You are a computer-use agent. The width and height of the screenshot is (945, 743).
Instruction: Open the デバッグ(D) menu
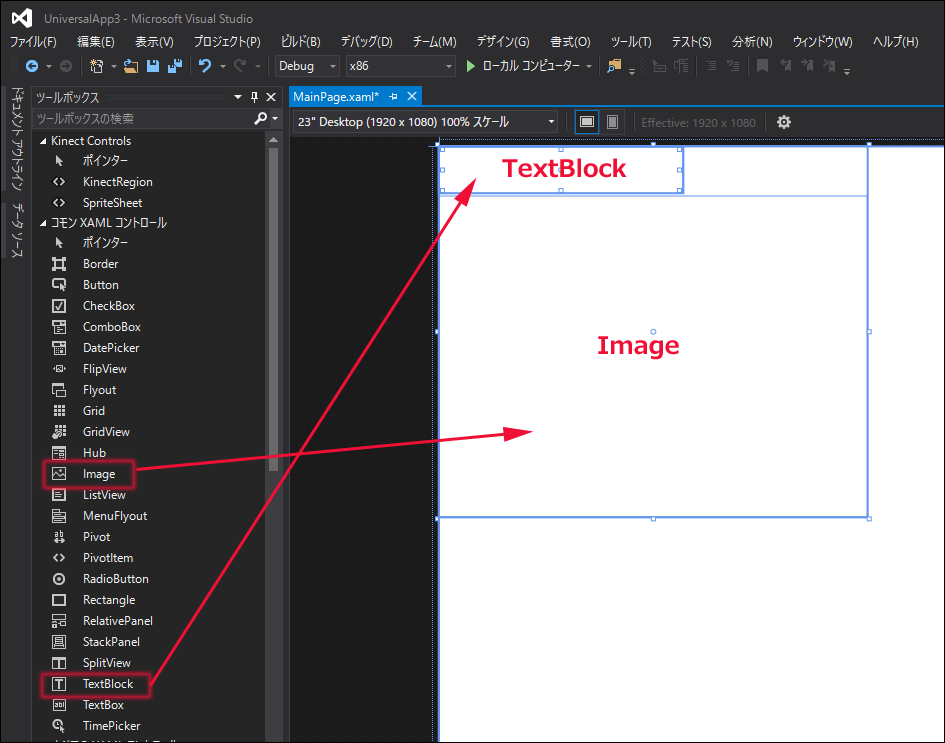[x=366, y=42]
